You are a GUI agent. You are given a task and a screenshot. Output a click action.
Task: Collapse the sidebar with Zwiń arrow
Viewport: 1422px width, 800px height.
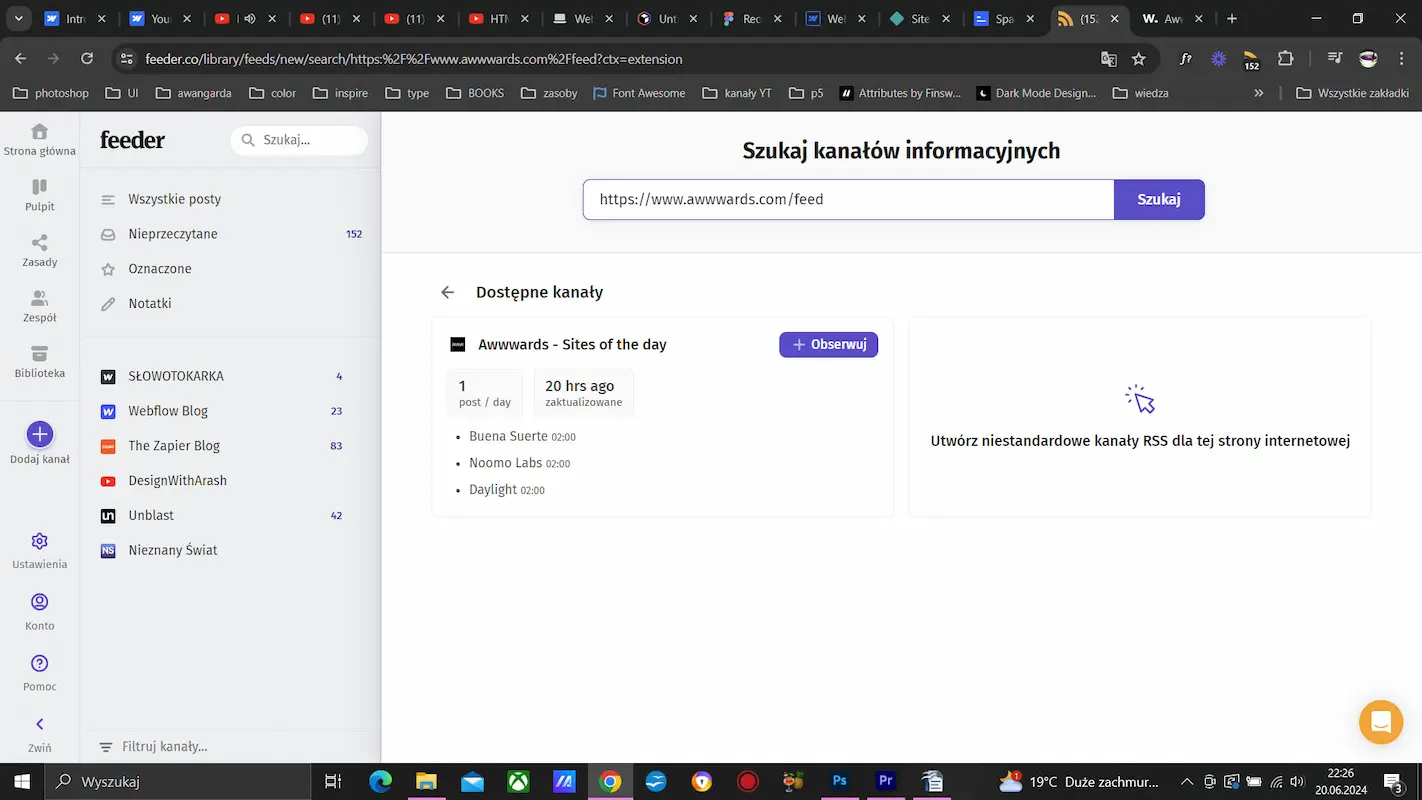pos(39,725)
